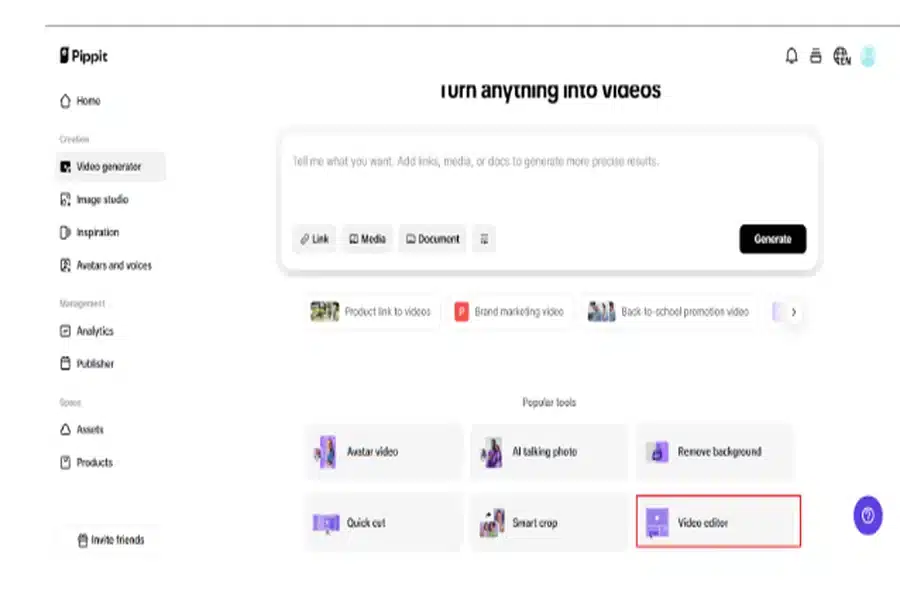Click the Image studio icon
Screen dimensions: 900x600
[65, 200]
